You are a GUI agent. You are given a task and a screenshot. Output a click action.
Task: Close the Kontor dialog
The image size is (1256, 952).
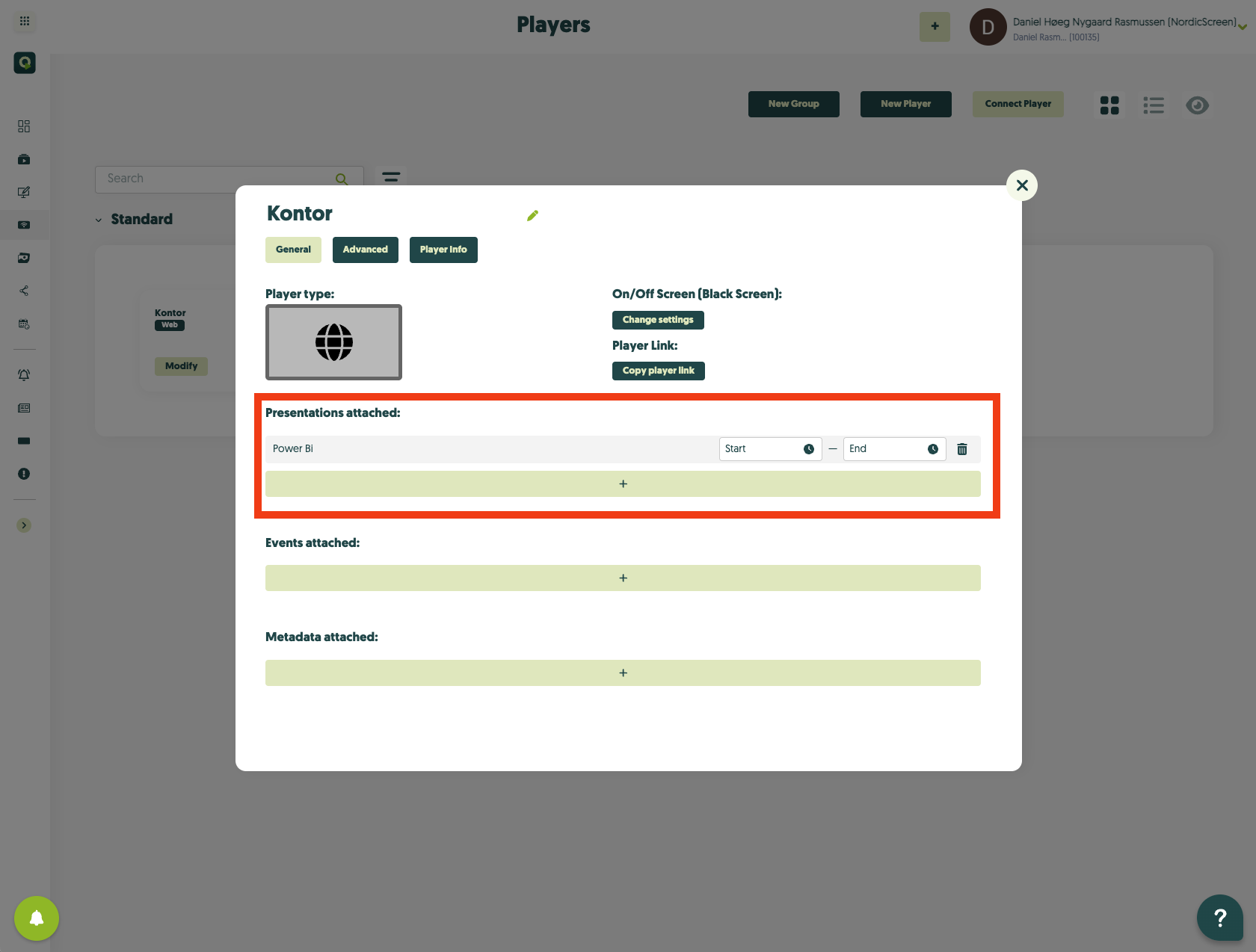pos(1022,185)
